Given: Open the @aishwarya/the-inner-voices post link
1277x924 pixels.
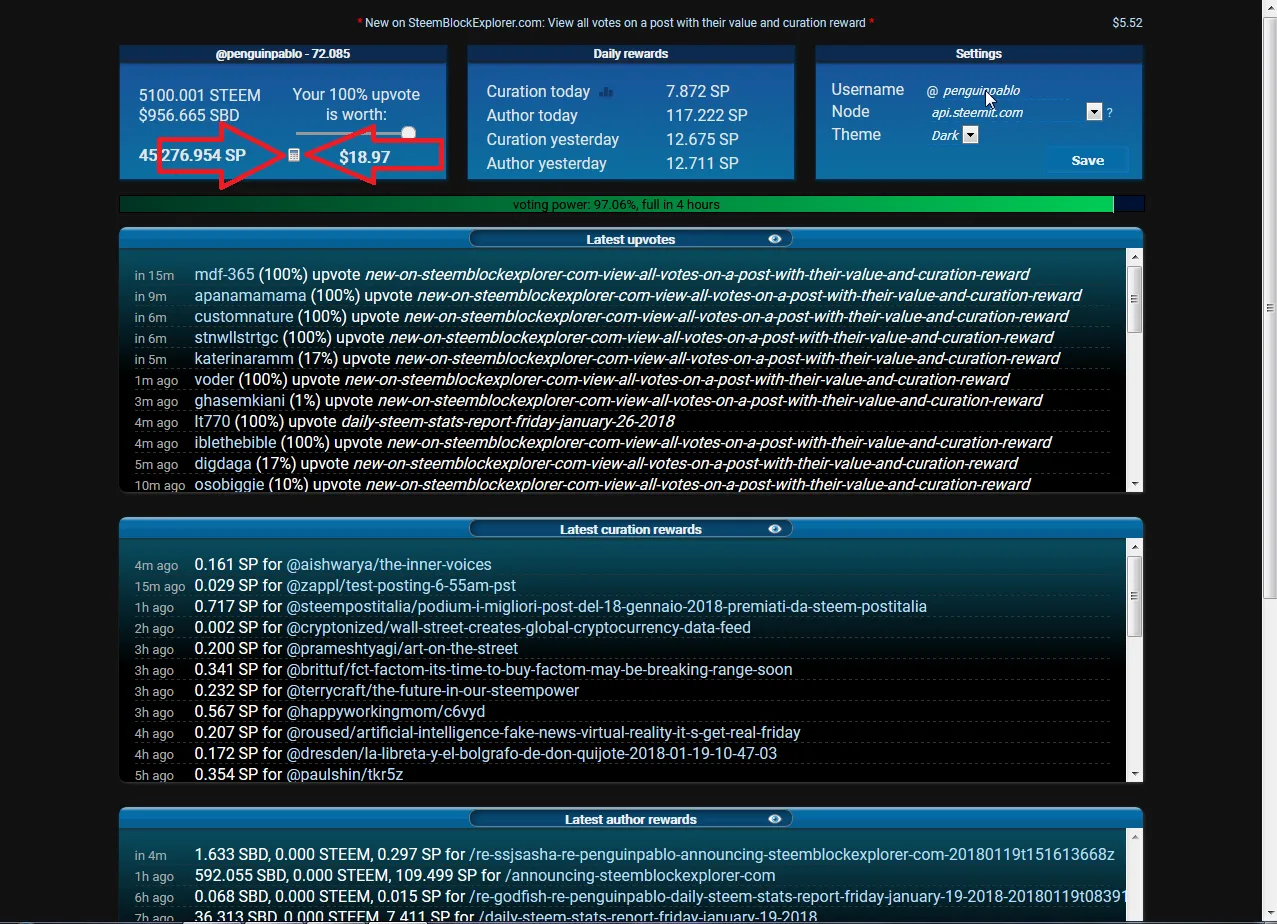Looking at the screenshot, I should tap(389, 564).
